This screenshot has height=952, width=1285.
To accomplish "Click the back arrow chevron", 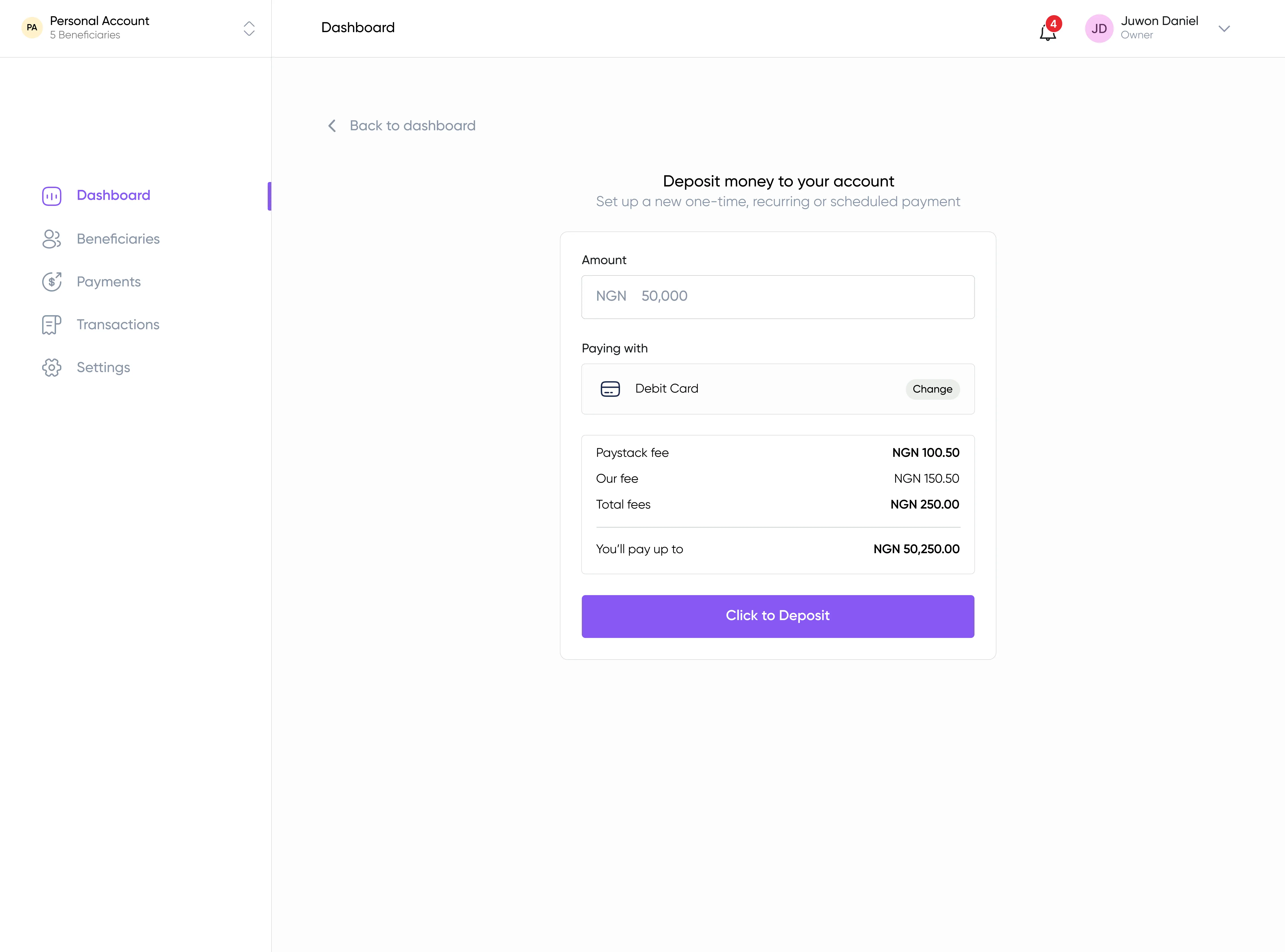I will pyautogui.click(x=332, y=126).
